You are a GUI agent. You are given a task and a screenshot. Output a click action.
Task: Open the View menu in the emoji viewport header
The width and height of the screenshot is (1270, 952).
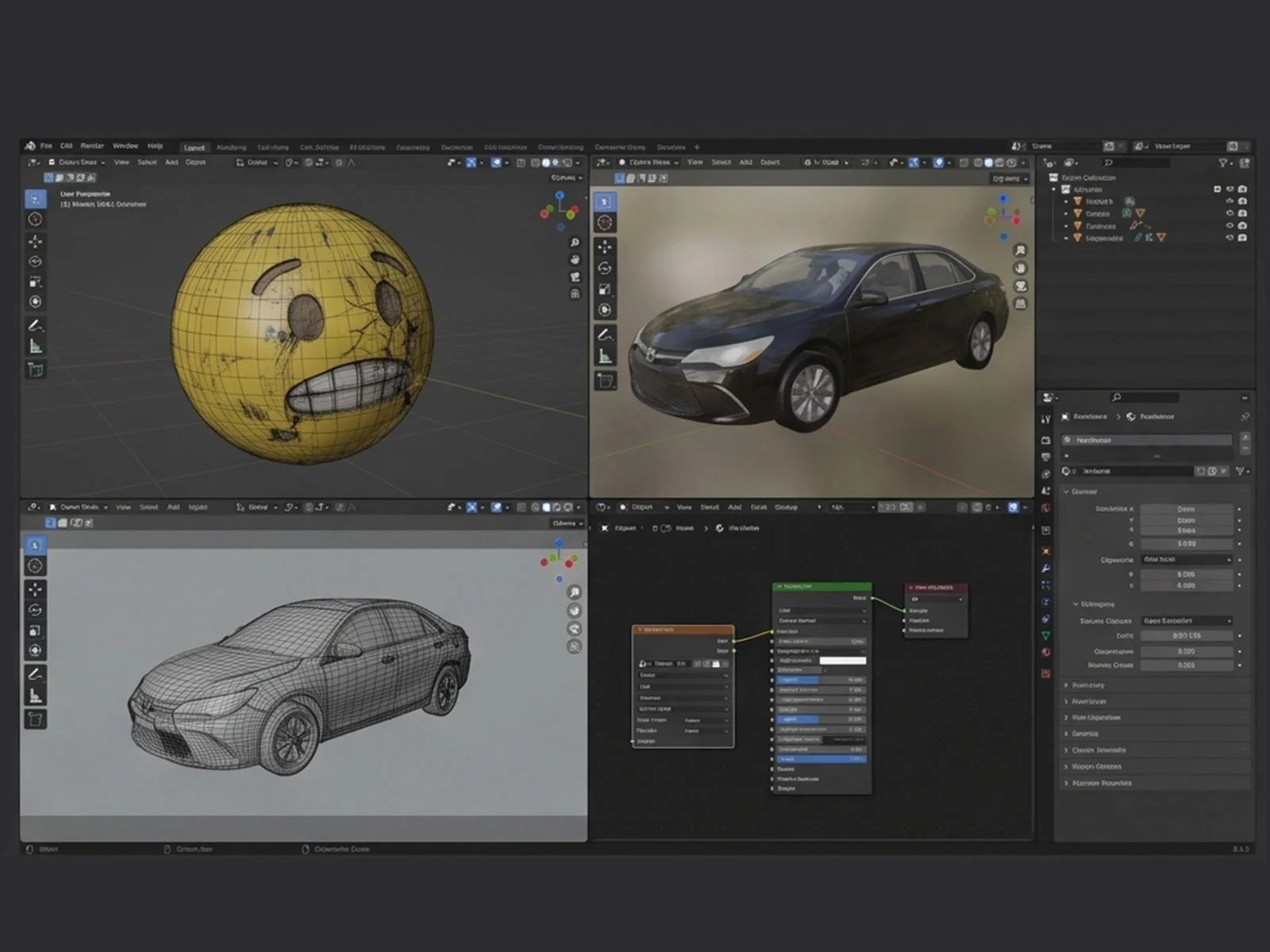pos(121,163)
